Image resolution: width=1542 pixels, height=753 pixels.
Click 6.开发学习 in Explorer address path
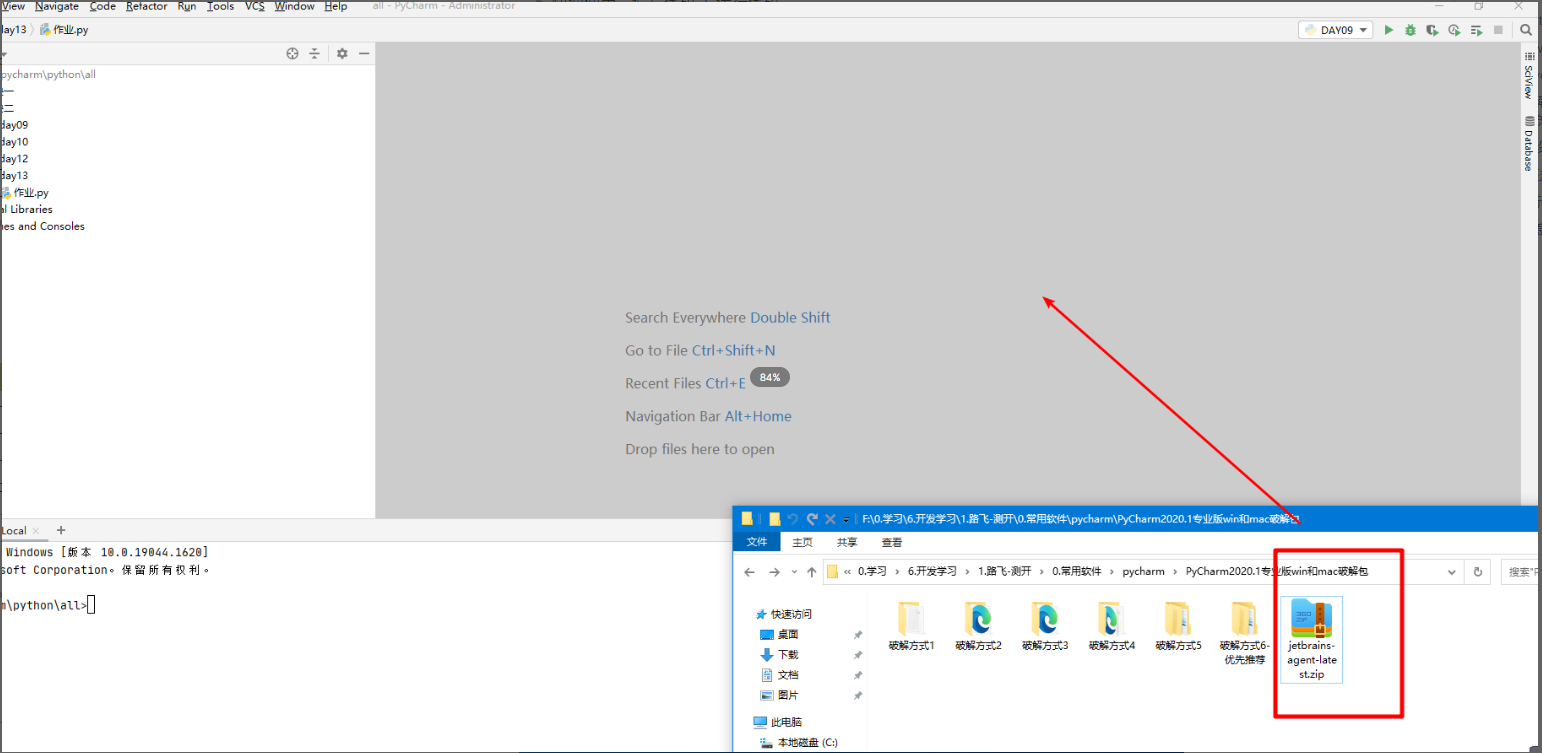932,572
